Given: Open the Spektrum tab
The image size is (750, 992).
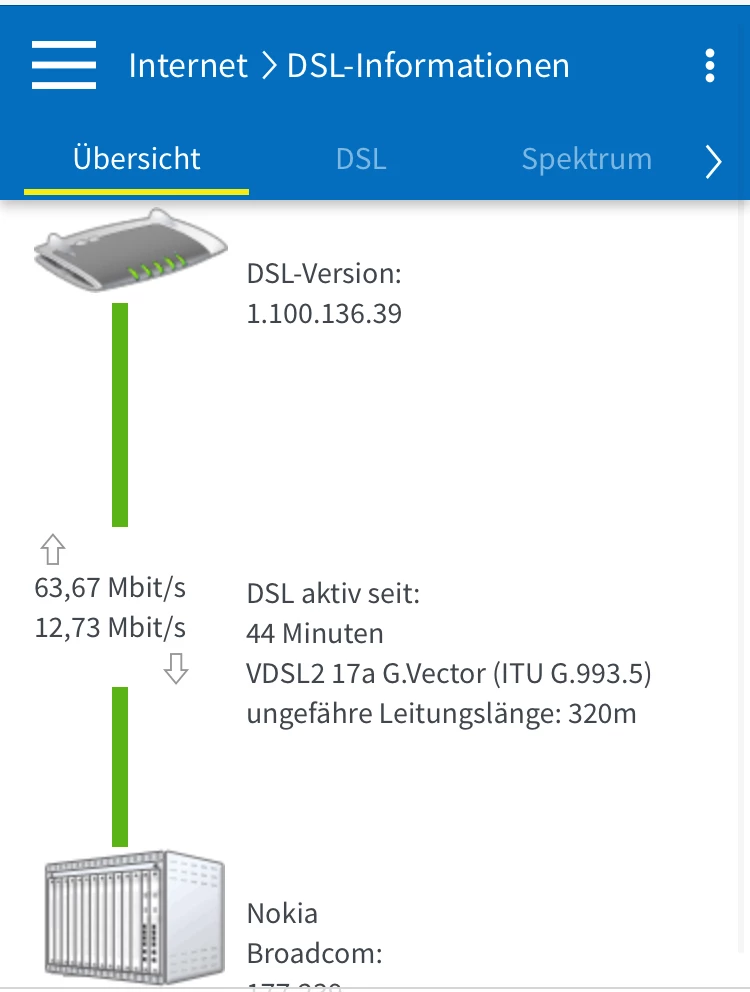Looking at the screenshot, I should click(587, 159).
